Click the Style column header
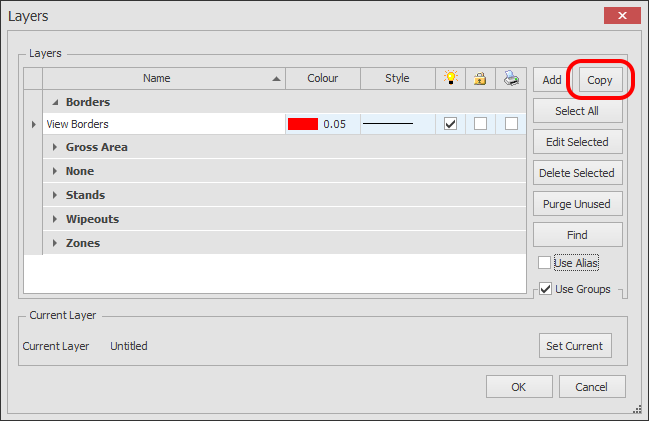Screen dimensions: 649x421 point(398,78)
